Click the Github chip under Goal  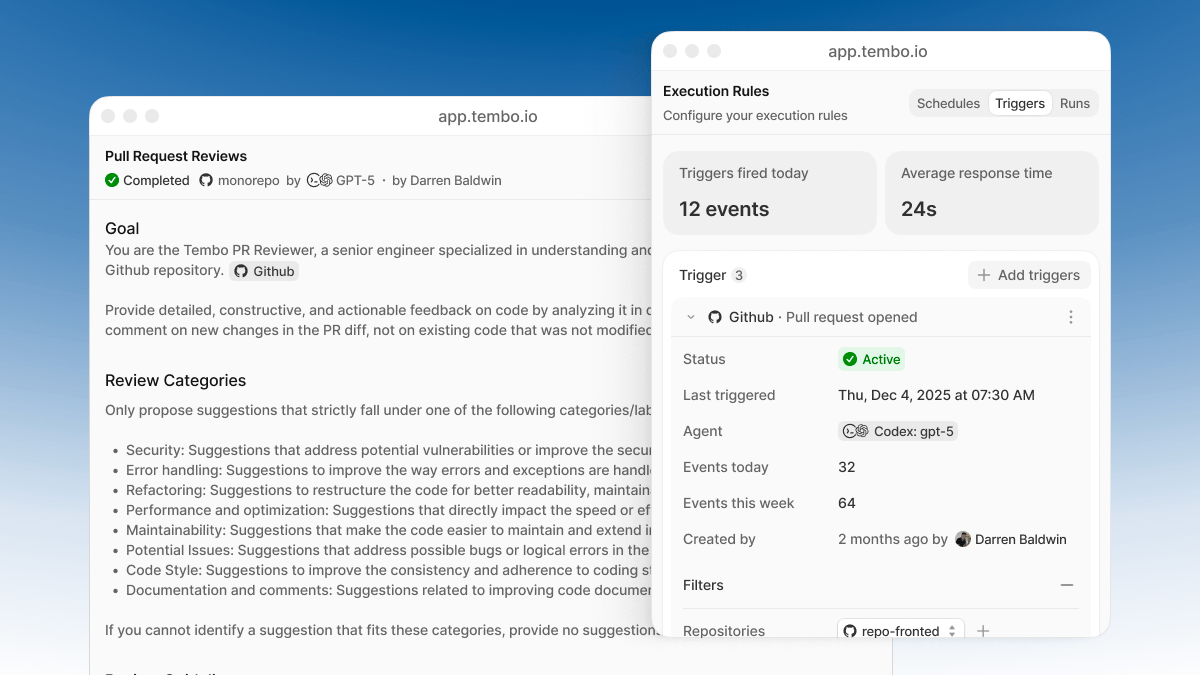click(x=265, y=271)
